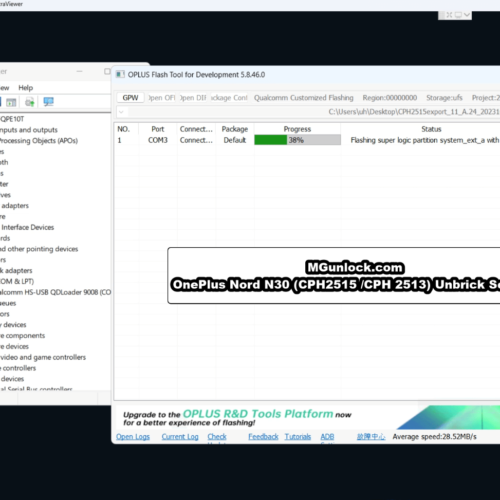Select Ports (COM & LPT) tree item
This screenshot has height=500, width=500.
point(17,281)
